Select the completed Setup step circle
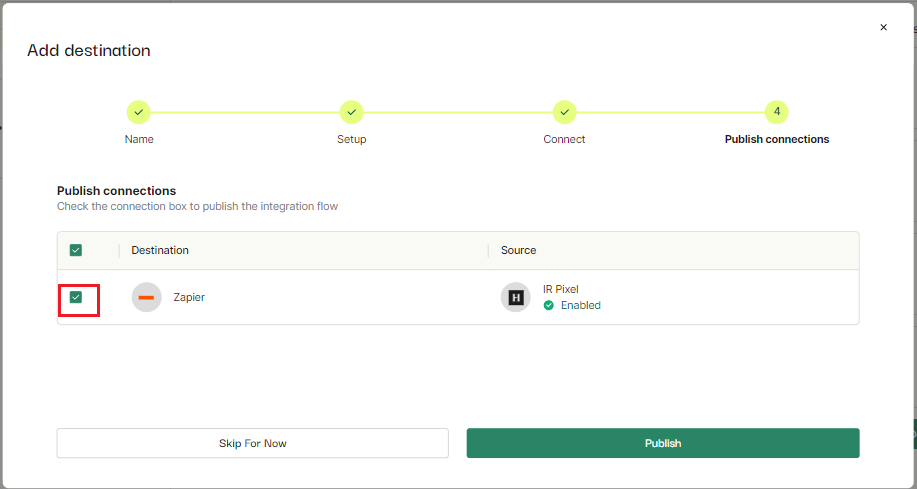 [351, 112]
